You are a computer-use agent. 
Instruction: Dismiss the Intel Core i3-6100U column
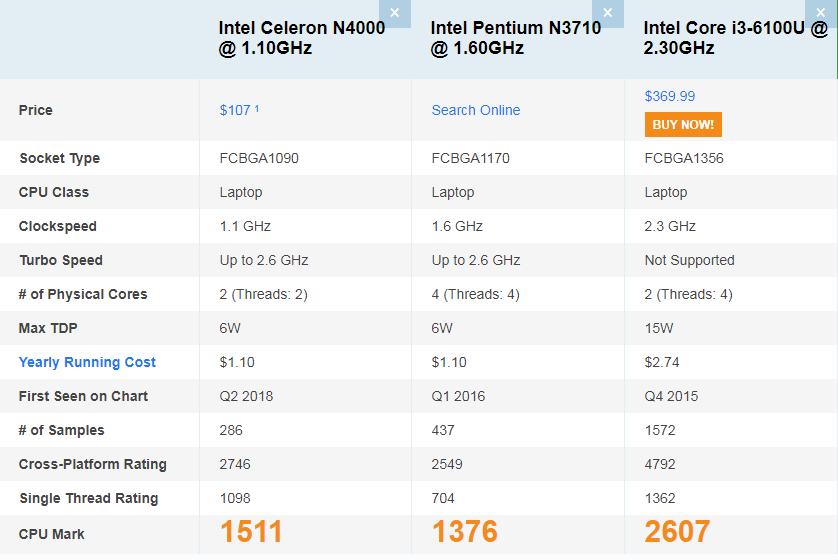(820, 12)
